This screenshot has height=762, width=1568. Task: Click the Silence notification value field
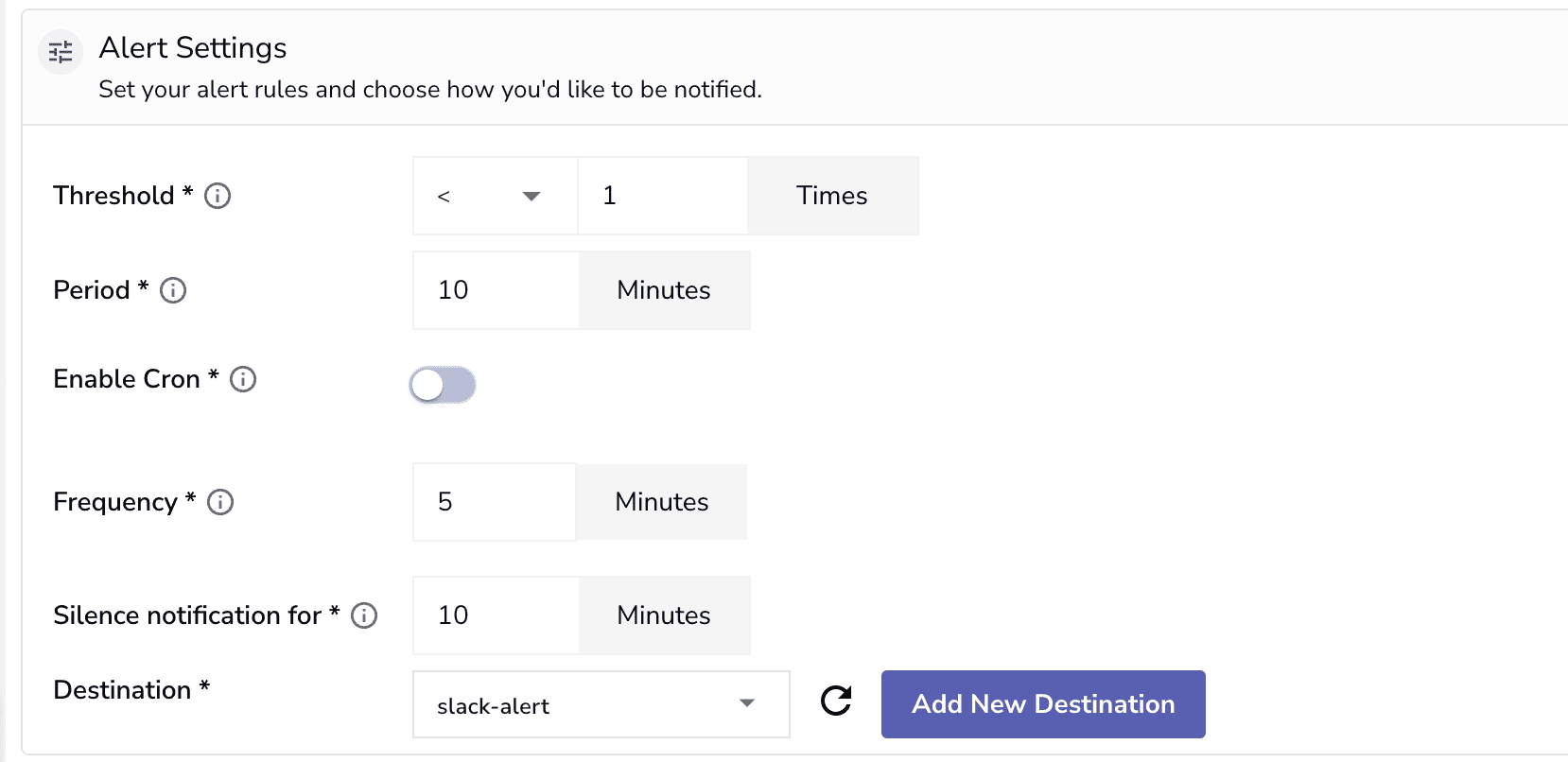496,615
